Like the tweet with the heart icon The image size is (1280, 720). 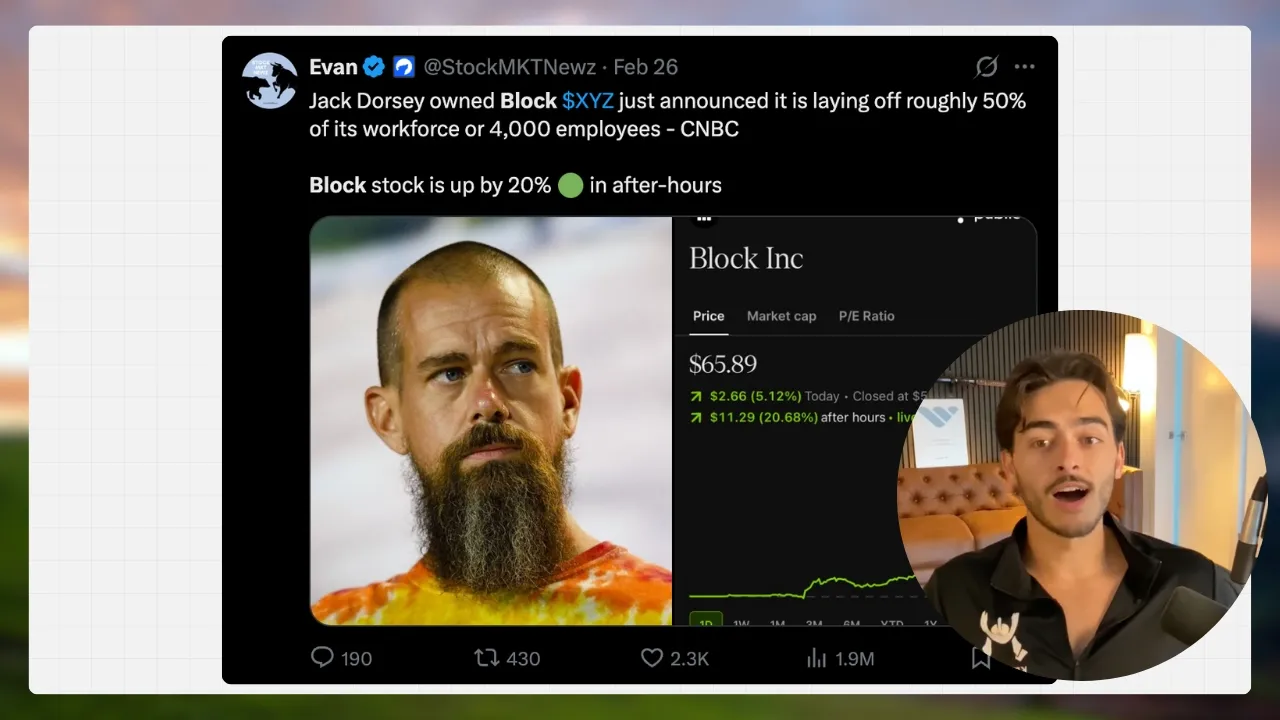652,657
